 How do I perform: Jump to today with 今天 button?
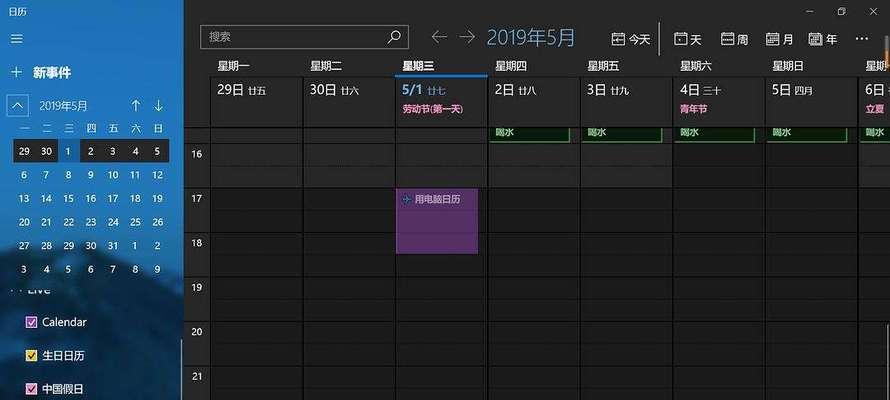click(631, 39)
